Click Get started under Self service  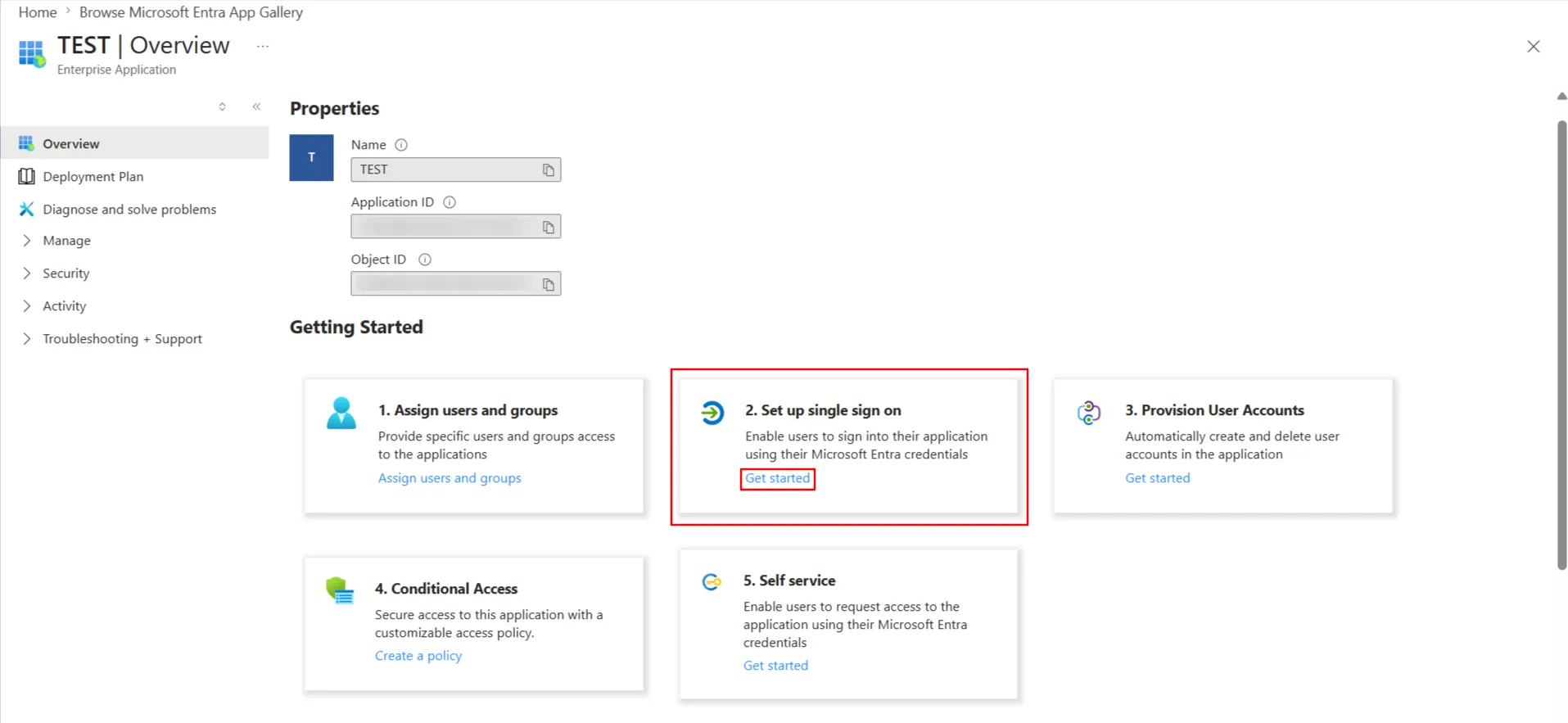coord(775,666)
